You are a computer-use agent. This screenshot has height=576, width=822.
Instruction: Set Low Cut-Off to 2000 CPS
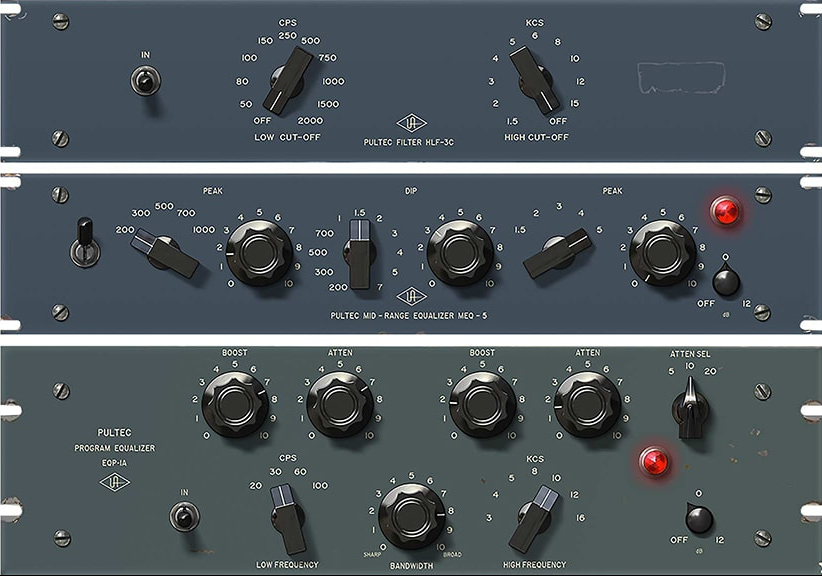(x=310, y=121)
